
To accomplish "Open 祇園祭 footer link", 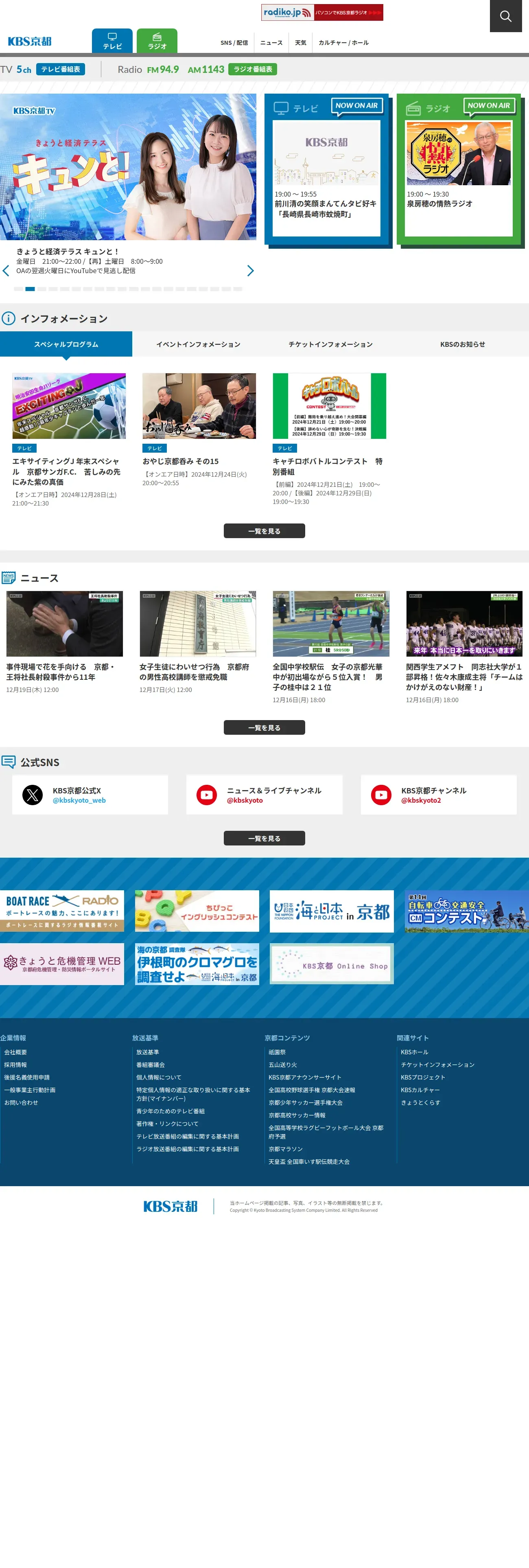I will [x=277, y=1052].
